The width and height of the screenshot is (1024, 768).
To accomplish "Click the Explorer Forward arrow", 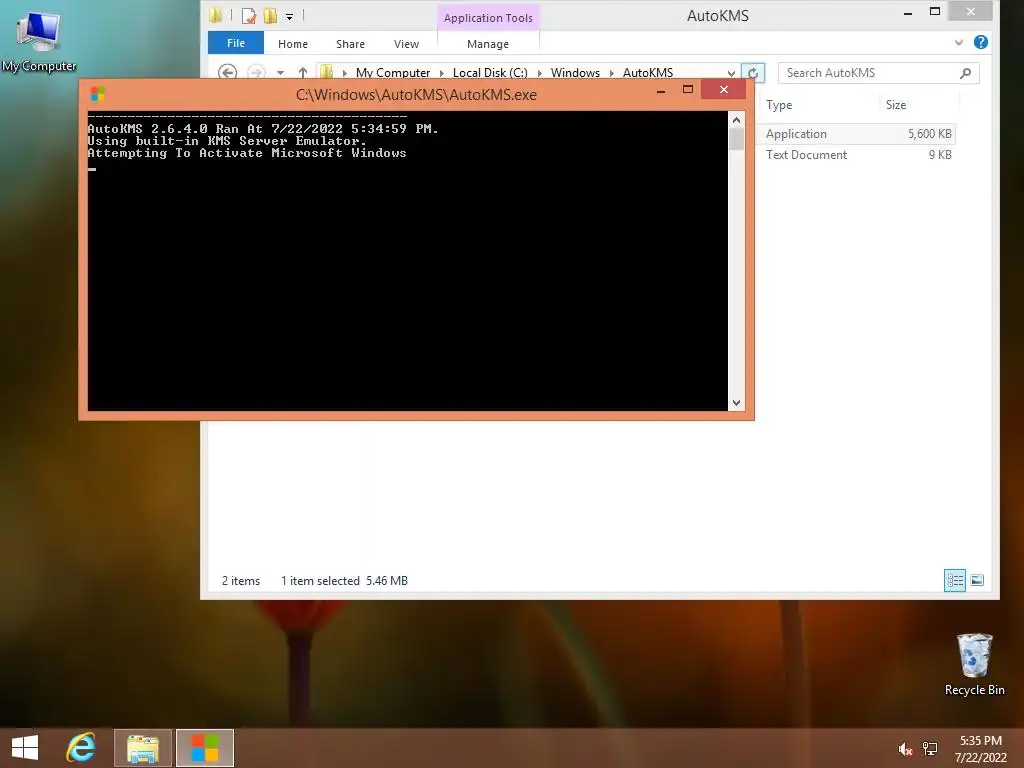I will coord(256,72).
